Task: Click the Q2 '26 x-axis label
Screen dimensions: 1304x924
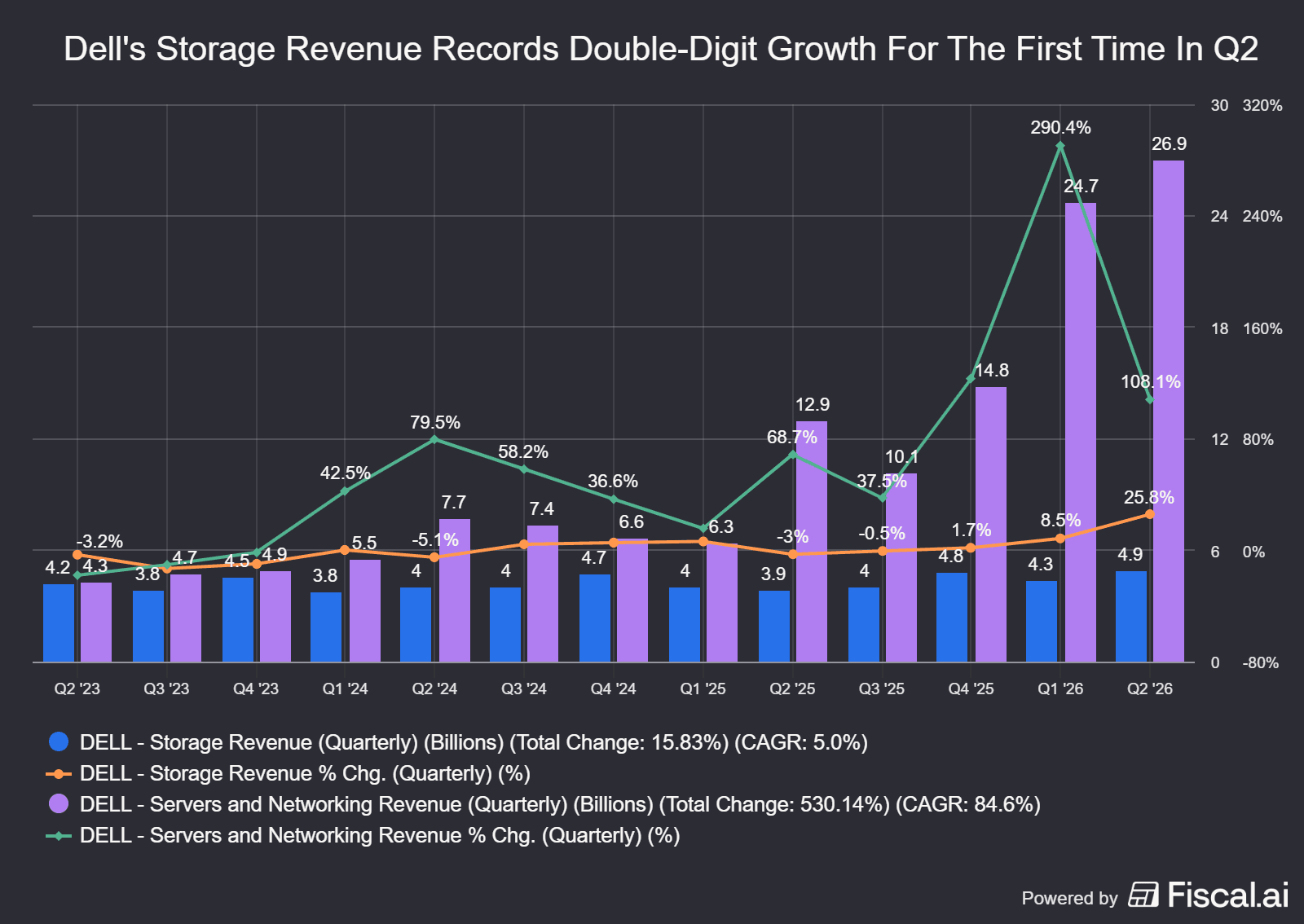Action: click(x=1150, y=689)
